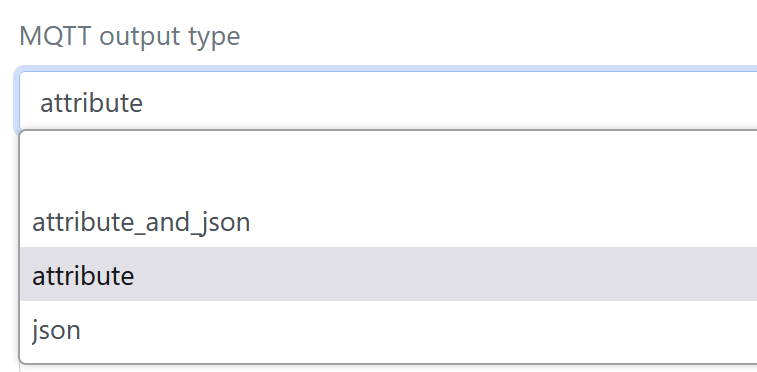
Task: Click the grey highlighted attribute row
Action: click(x=388, y=275)
